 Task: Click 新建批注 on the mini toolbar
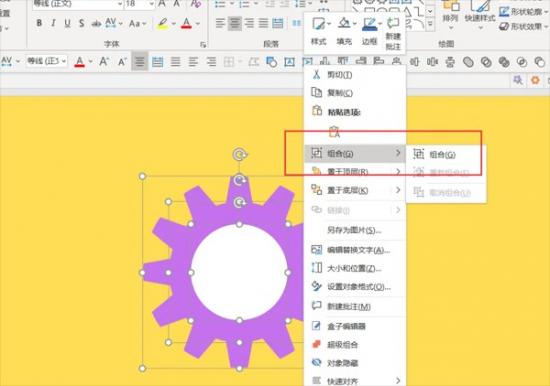[393, 33]
